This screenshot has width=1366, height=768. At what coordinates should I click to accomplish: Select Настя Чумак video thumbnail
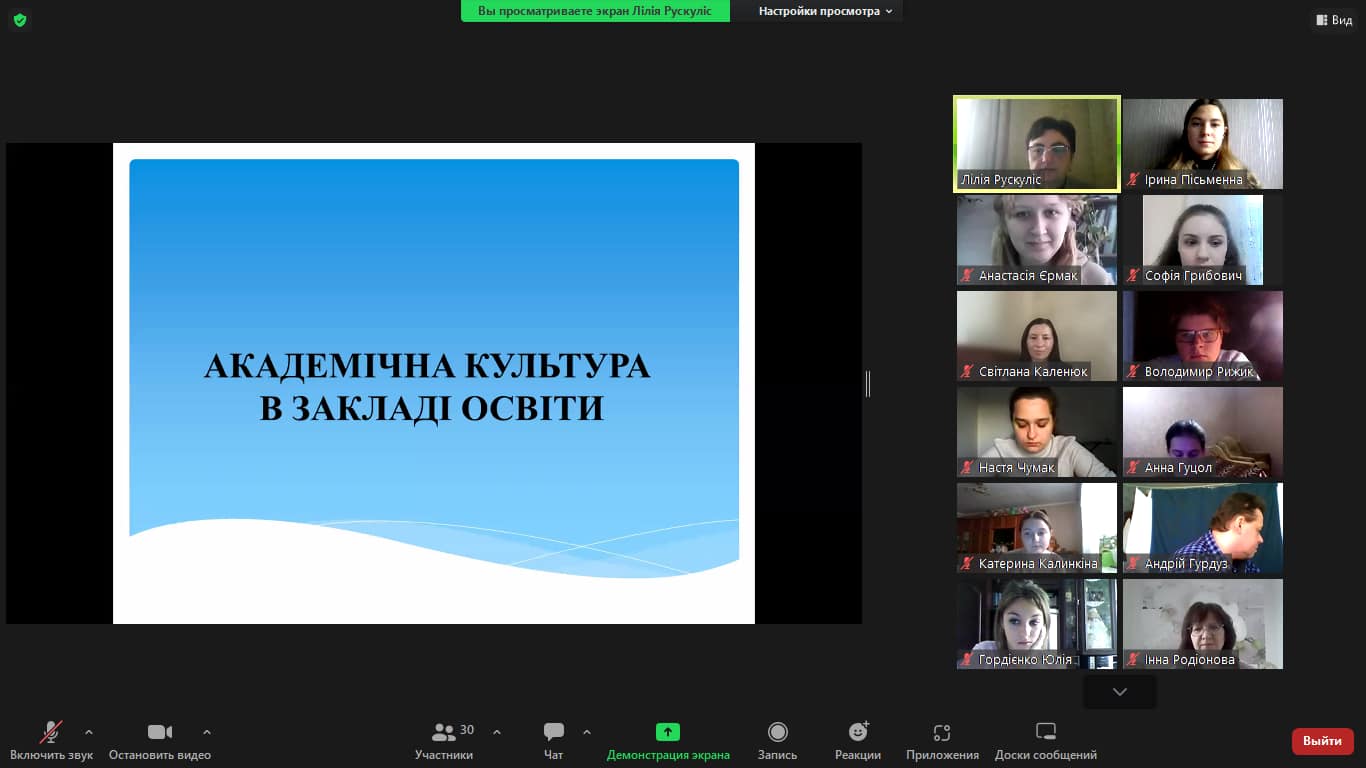1037,432
